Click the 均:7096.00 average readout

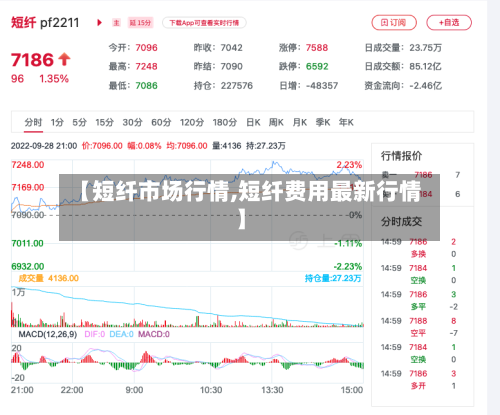(187, 146)
